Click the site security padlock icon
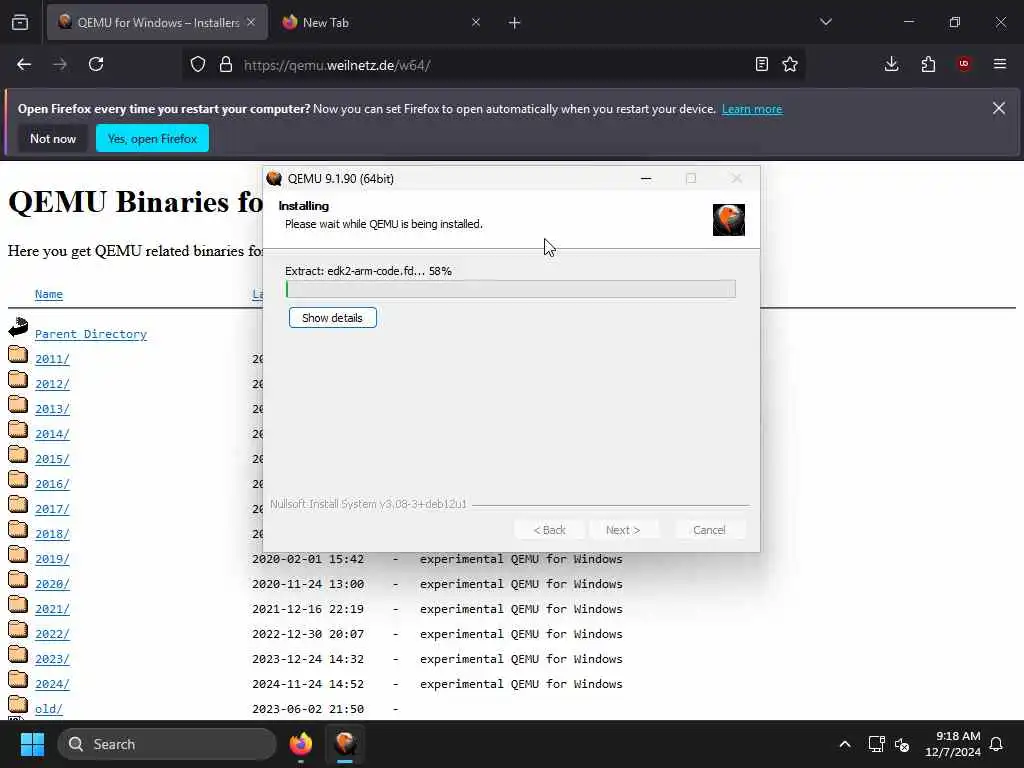This screenshot has height=768, width=1024. [x=226, y=64]
